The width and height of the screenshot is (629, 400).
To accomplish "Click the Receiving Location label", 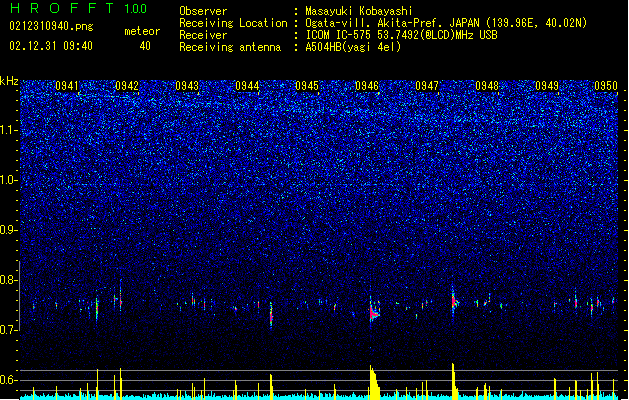I will [x=233, y=23].
